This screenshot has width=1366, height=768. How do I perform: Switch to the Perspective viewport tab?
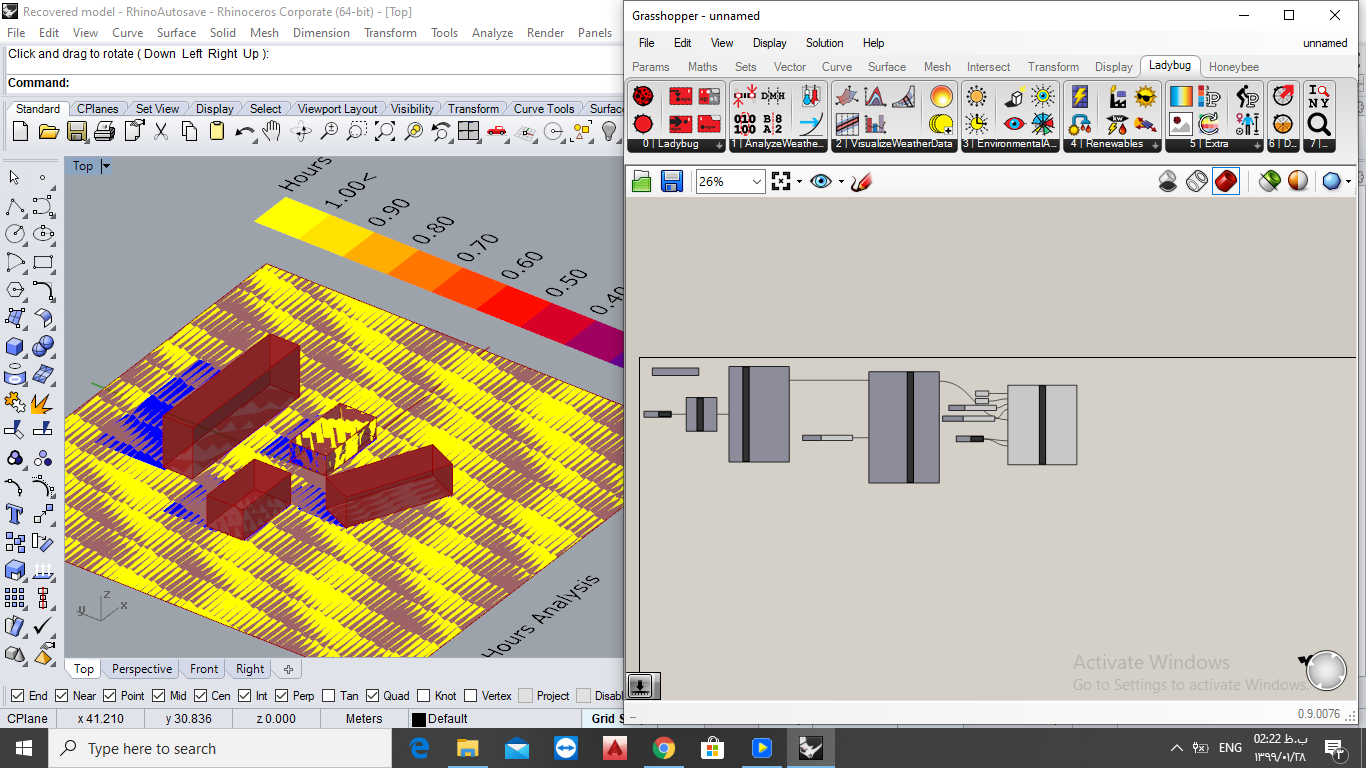142,669
